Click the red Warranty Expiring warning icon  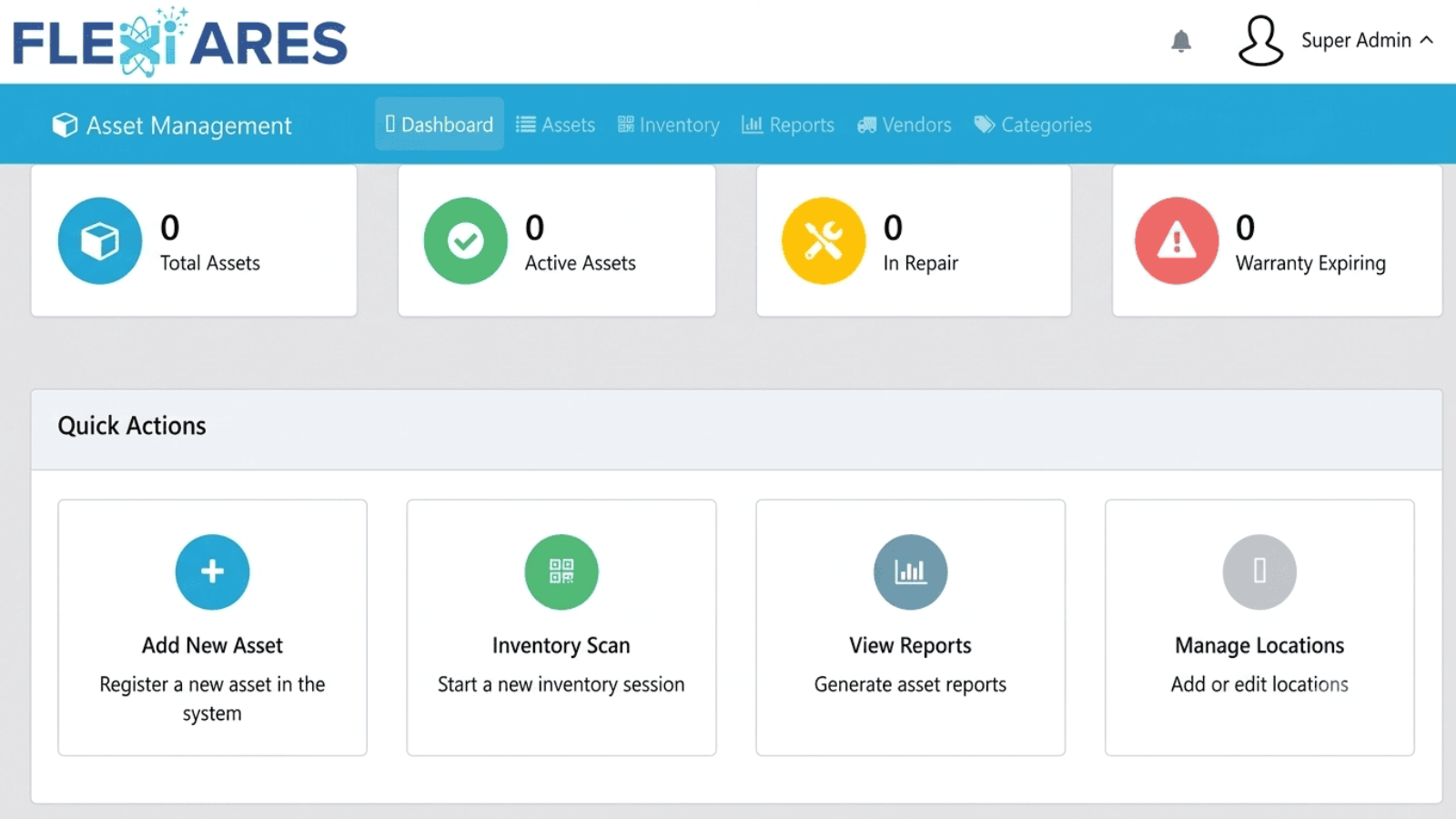pyautogui.click(x=1177, y=241)
